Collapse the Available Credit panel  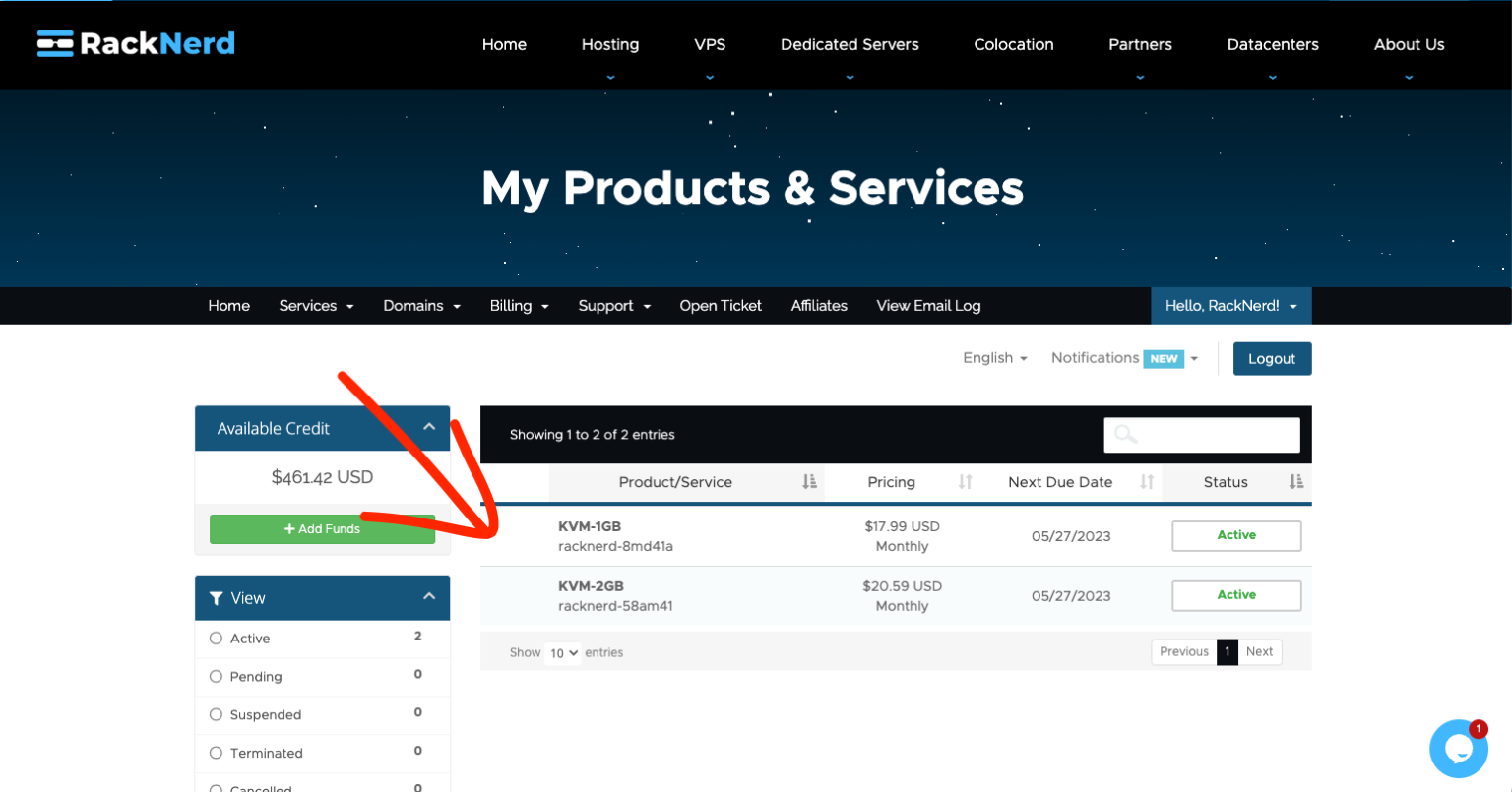pos(429,426)
